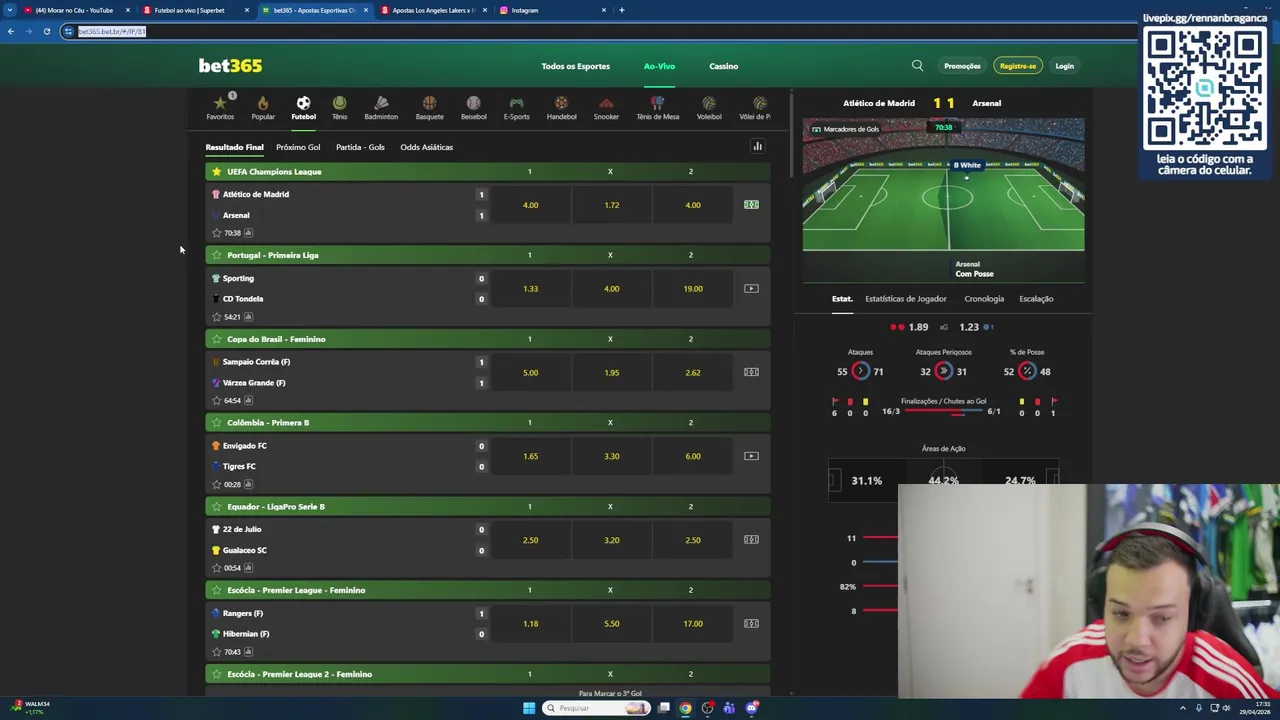Open the Chrome taskbar icon
The height and width of the screenshot is (720, 1280).
coord(685,708)
